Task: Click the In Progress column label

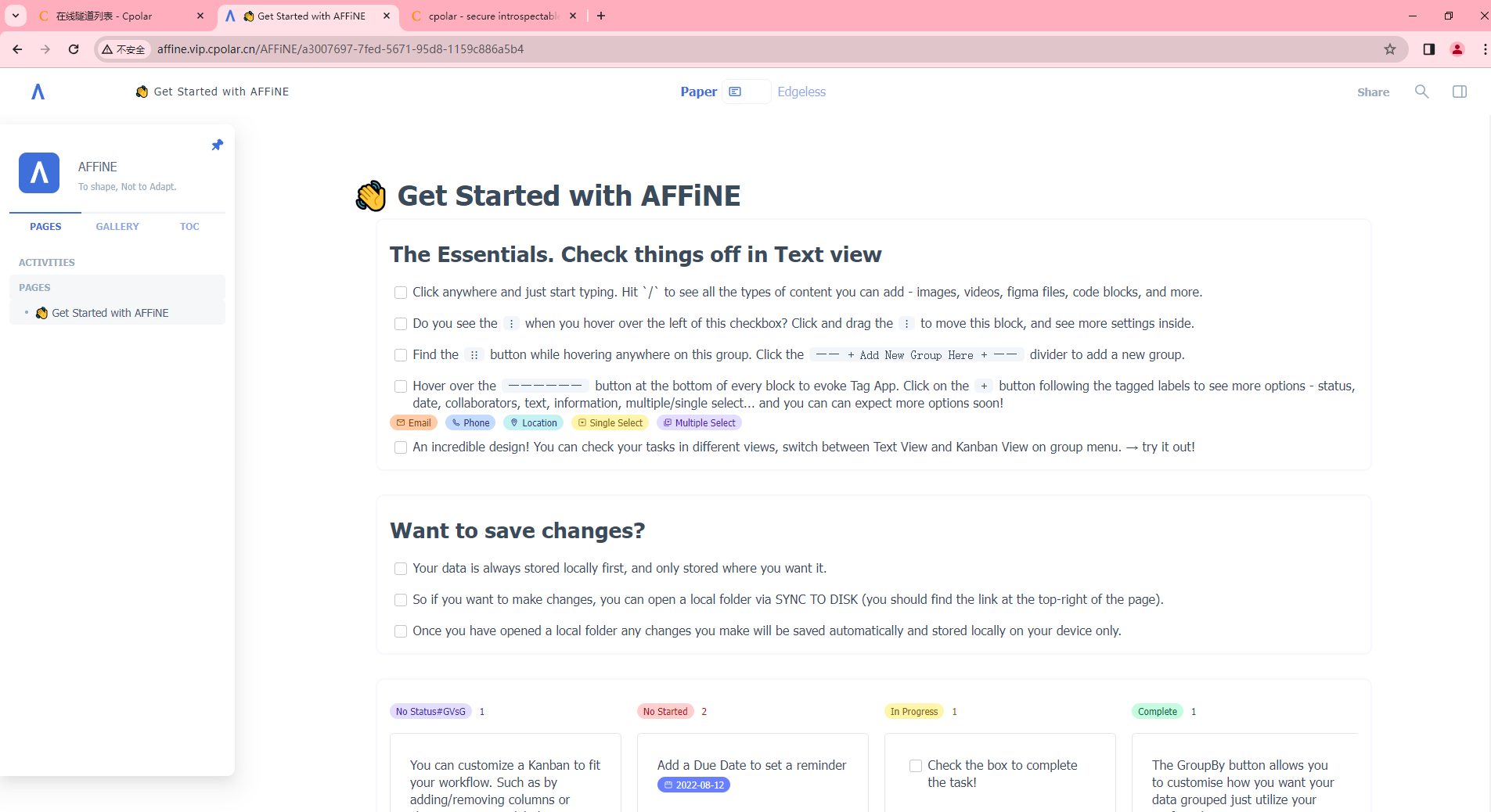Action: [x=914, y=711]
